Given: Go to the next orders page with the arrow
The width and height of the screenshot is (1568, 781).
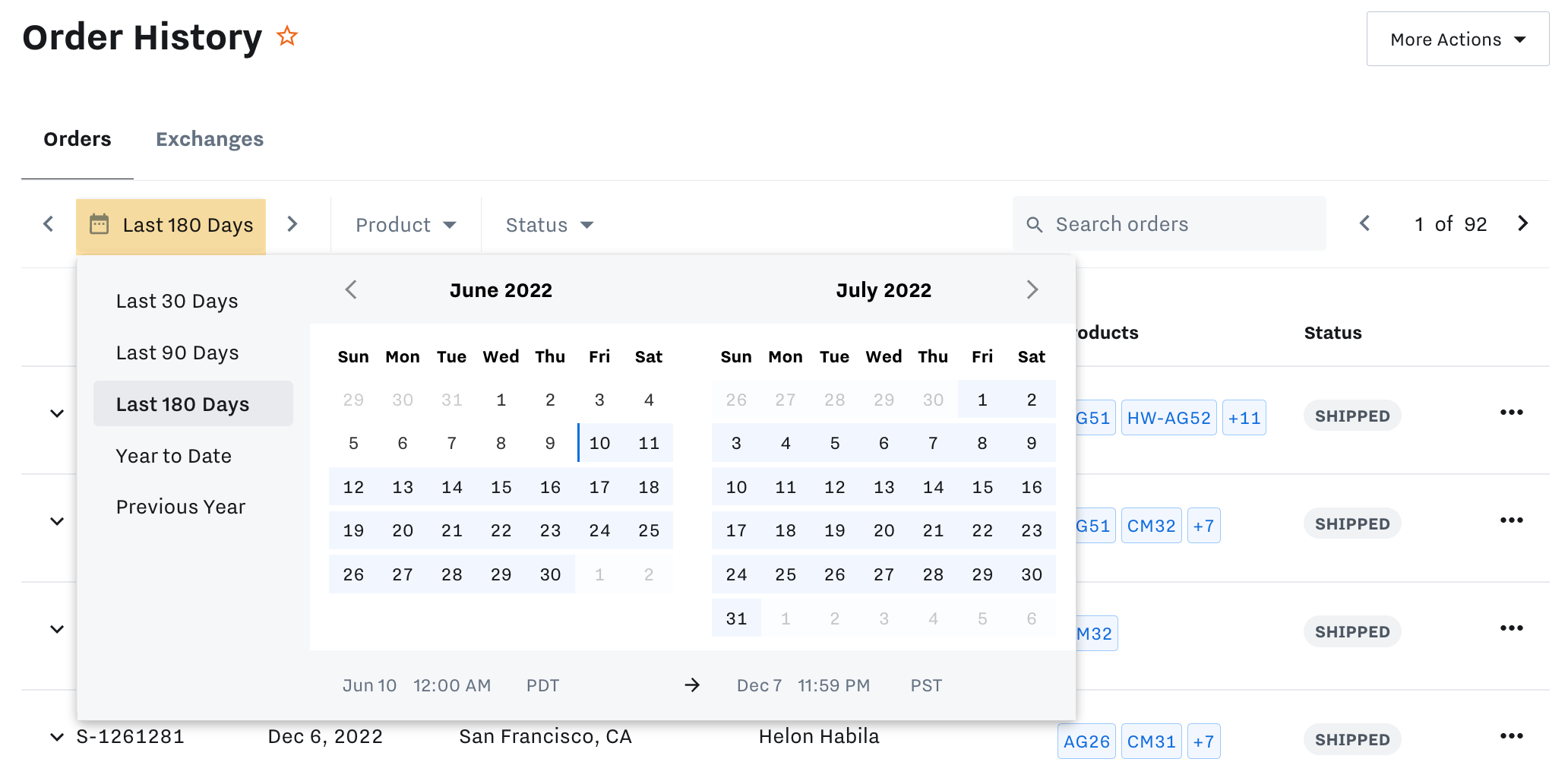Looking at the screenshot, I should 1523,223.
